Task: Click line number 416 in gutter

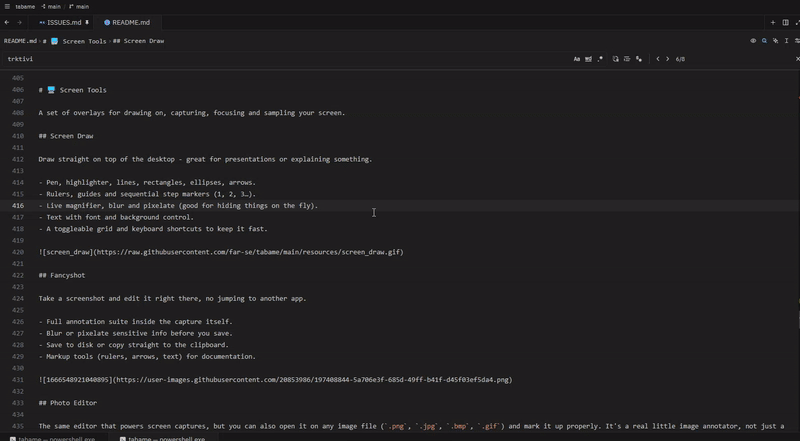Action: coord(18,206)
